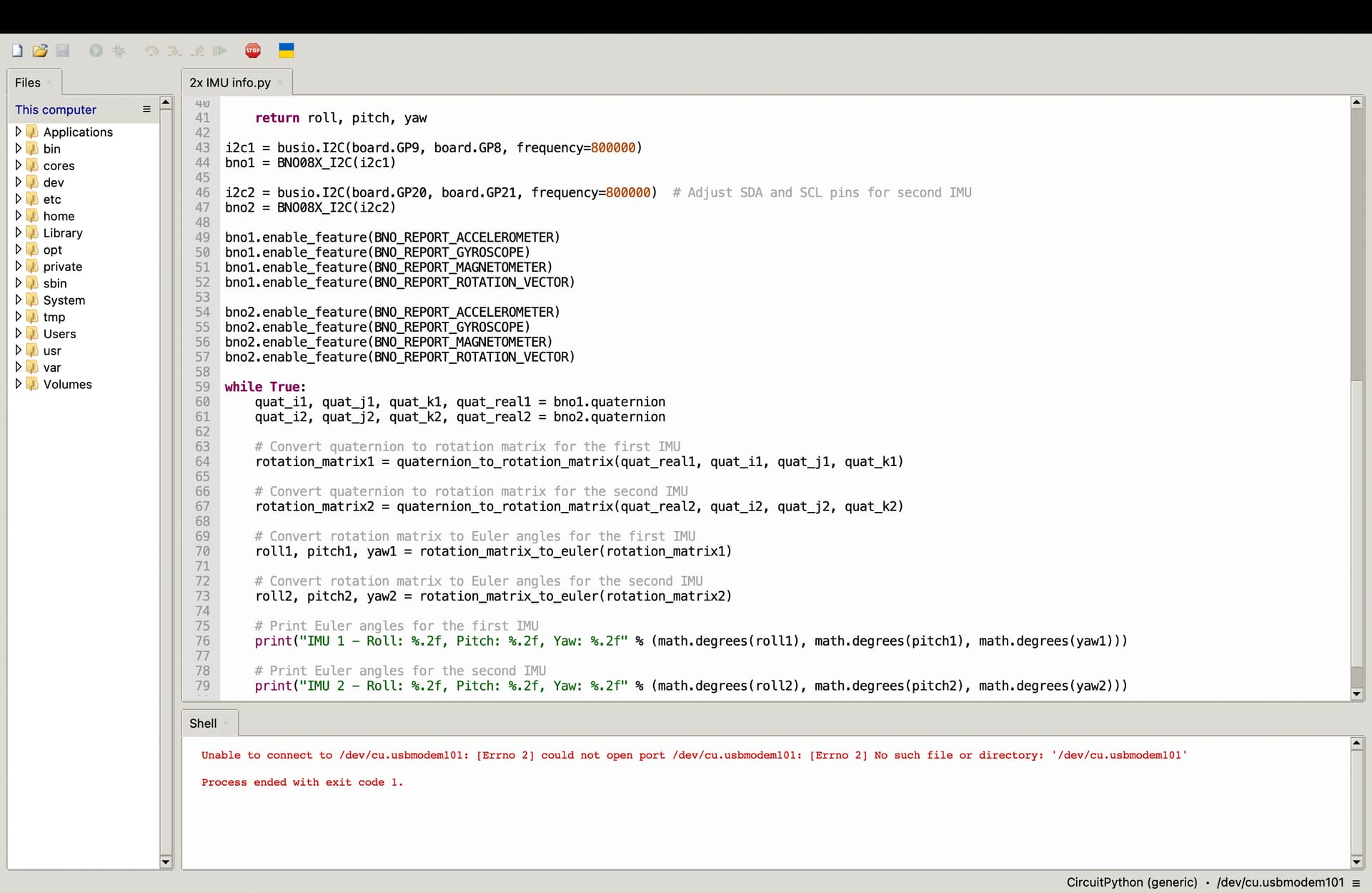The image size is (1372, 893).
Task: Click the 'Unable to connect' error text
Action: 693,755
